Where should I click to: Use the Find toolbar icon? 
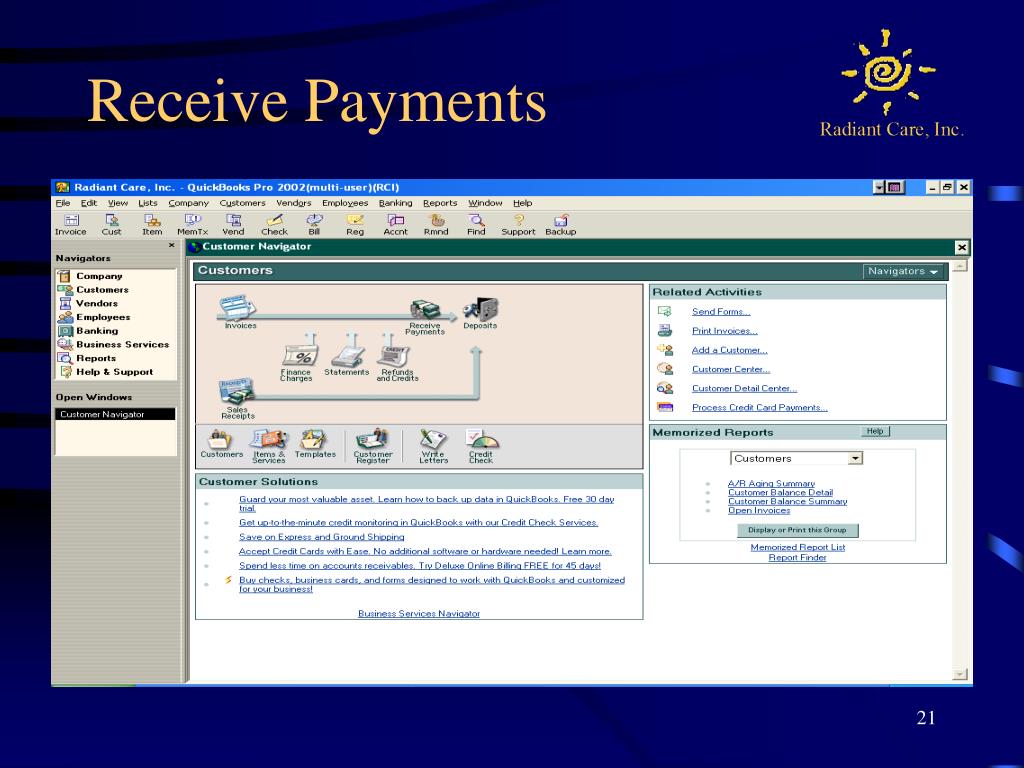click(476, 225)
